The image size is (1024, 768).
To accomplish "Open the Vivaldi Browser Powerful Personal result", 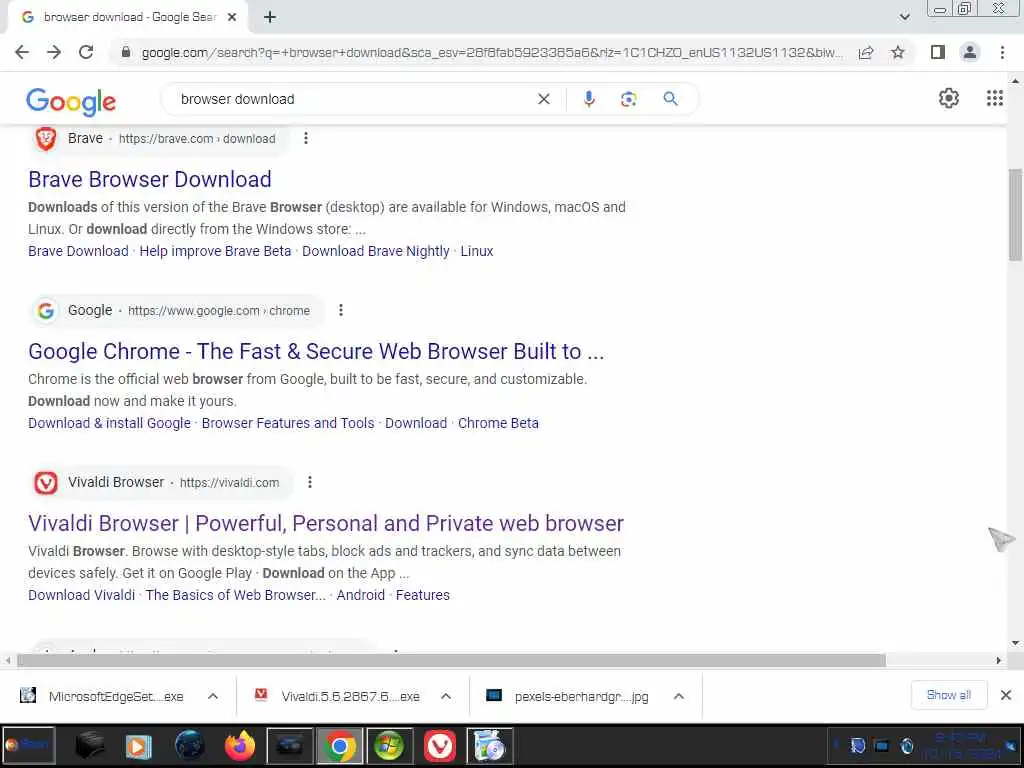I will pyautogui.click(x=326, y=523).
